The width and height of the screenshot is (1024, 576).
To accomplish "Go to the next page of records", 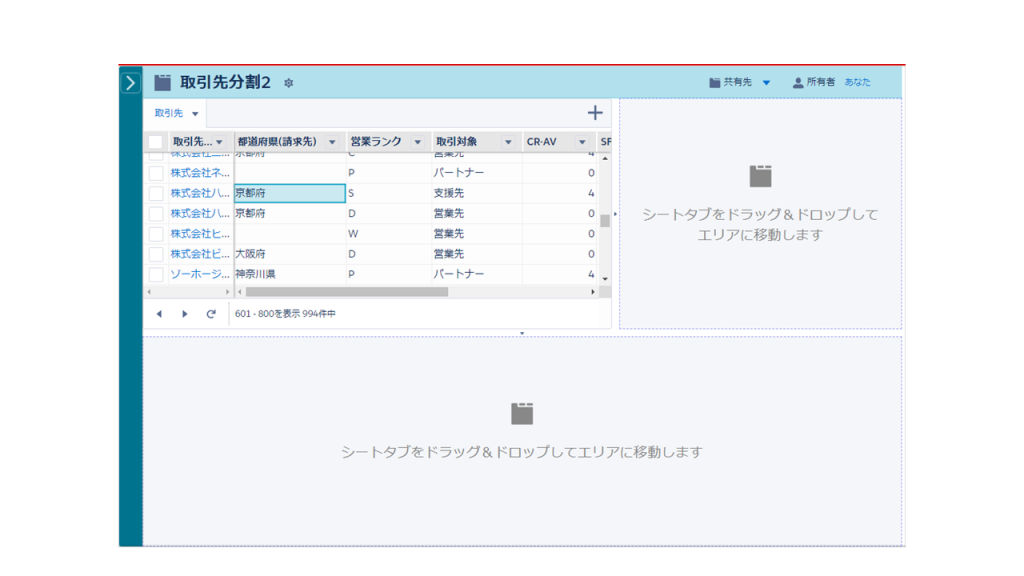I will (x=185, y=314).
